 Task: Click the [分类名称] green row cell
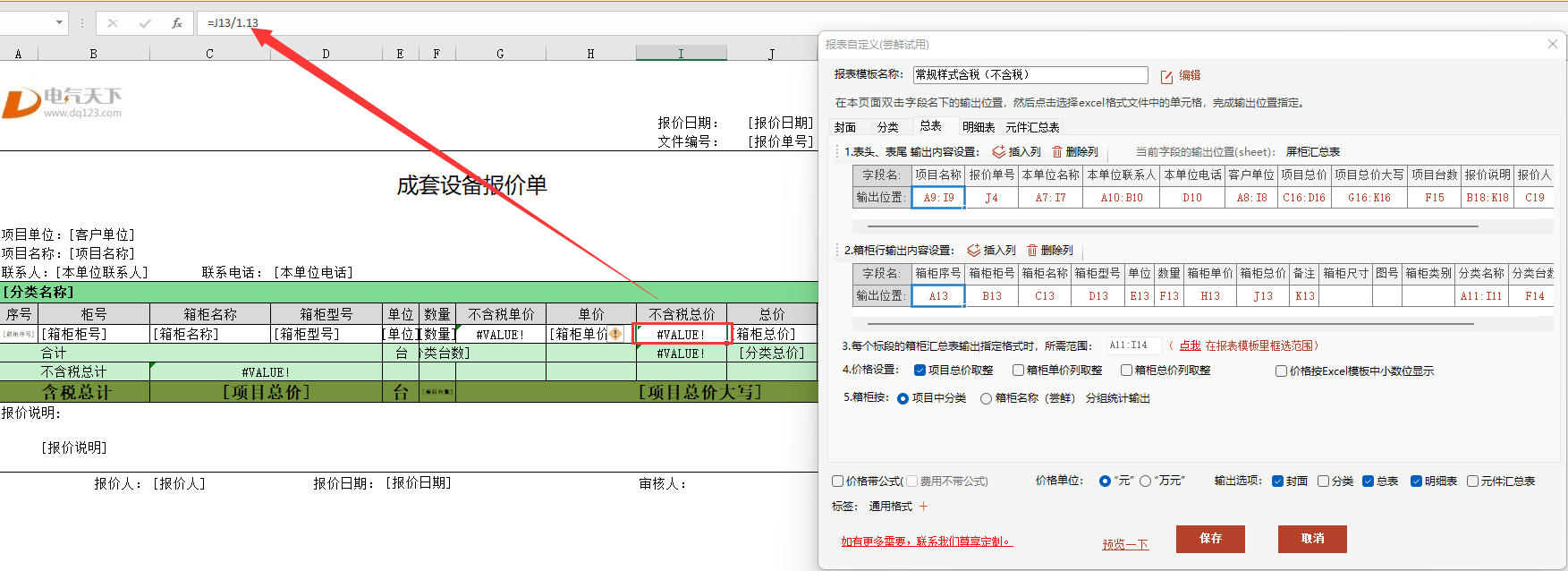click(409, 292)
